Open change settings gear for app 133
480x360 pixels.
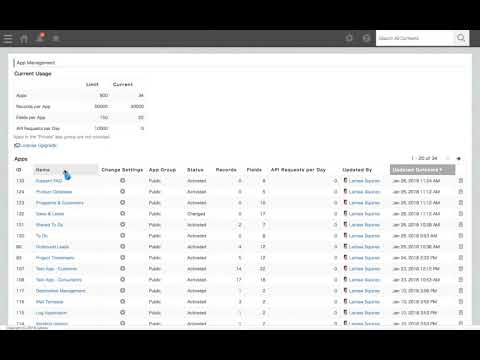pyautogui.click(x=122, y=180)
